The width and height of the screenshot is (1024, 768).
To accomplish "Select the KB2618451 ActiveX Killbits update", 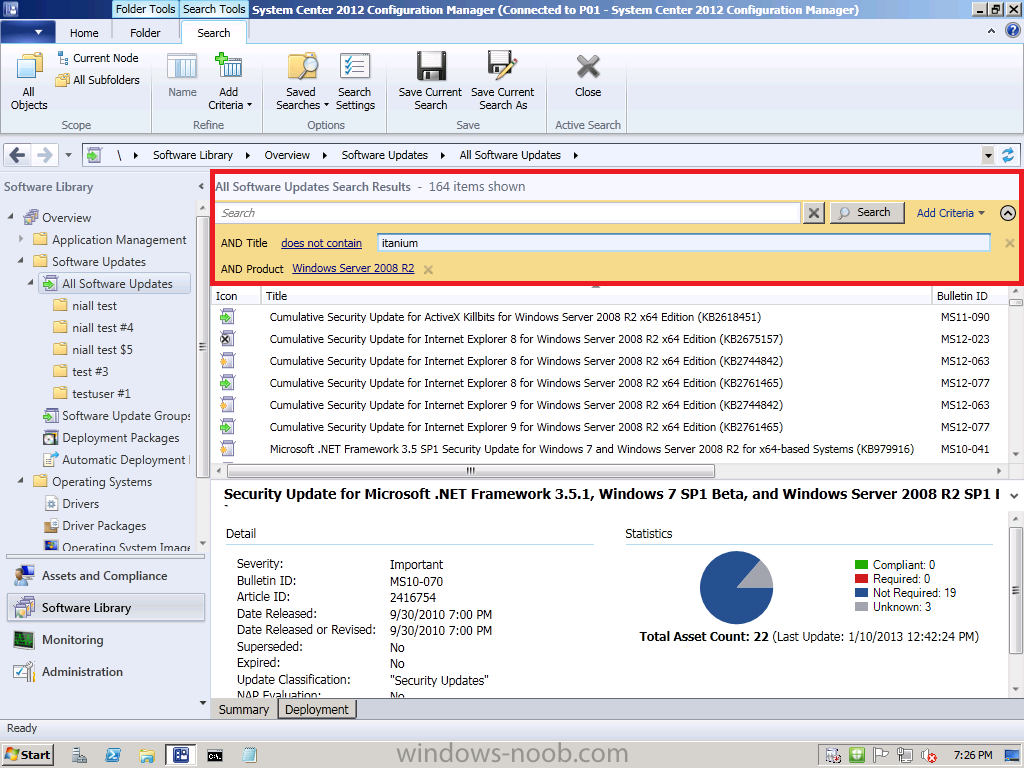I will [515, 317].
